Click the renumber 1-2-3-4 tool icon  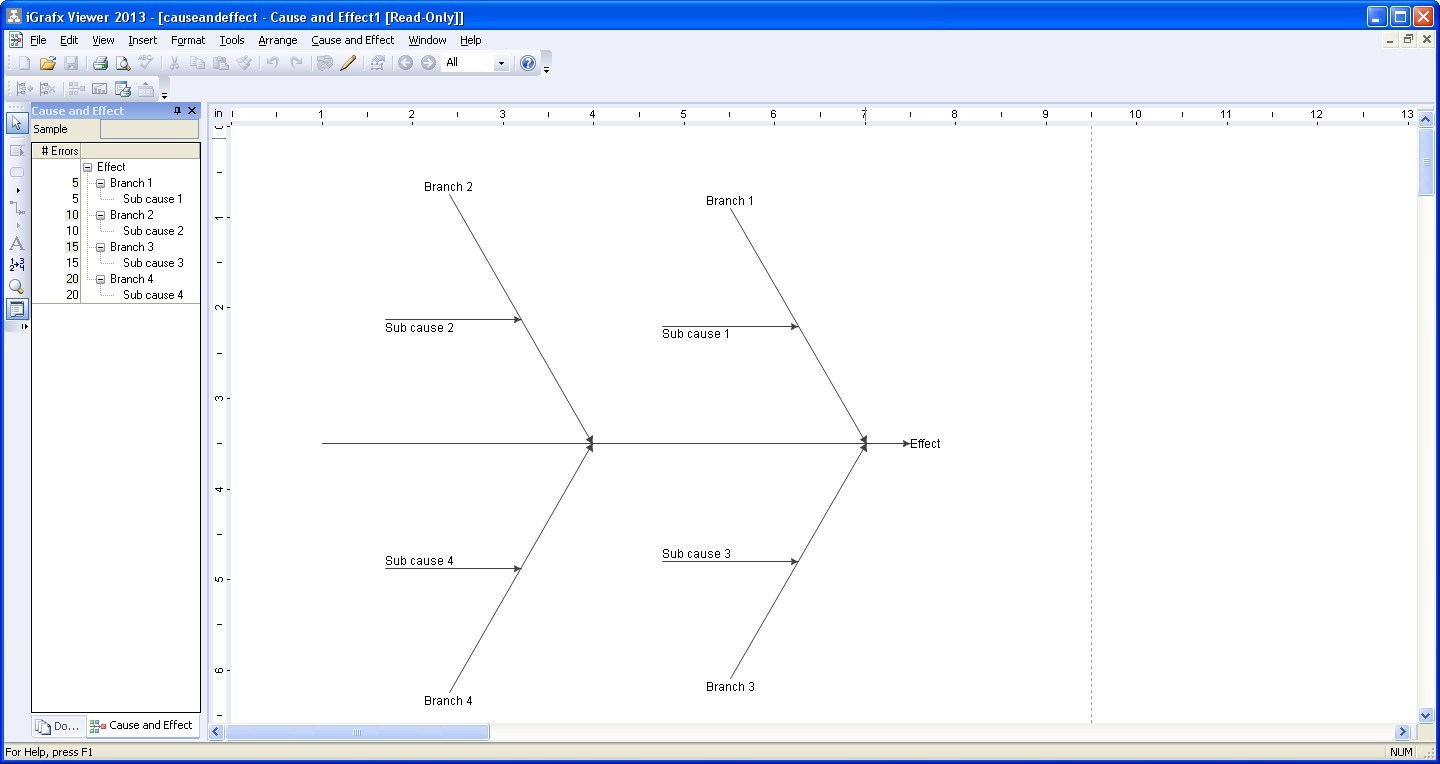(x=16, y=265)
